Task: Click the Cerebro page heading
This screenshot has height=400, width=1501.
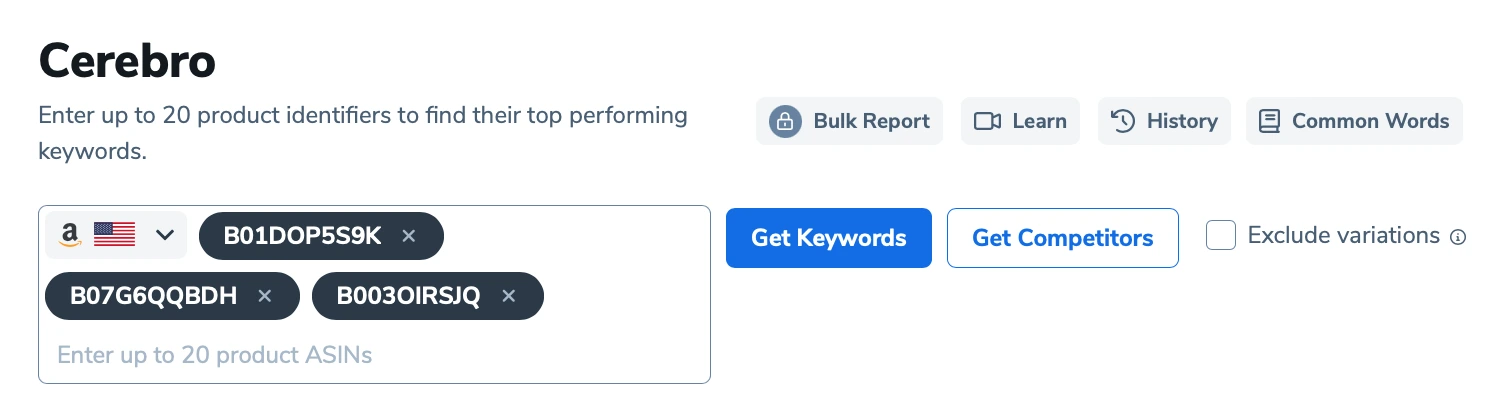Action: point(127,62)
